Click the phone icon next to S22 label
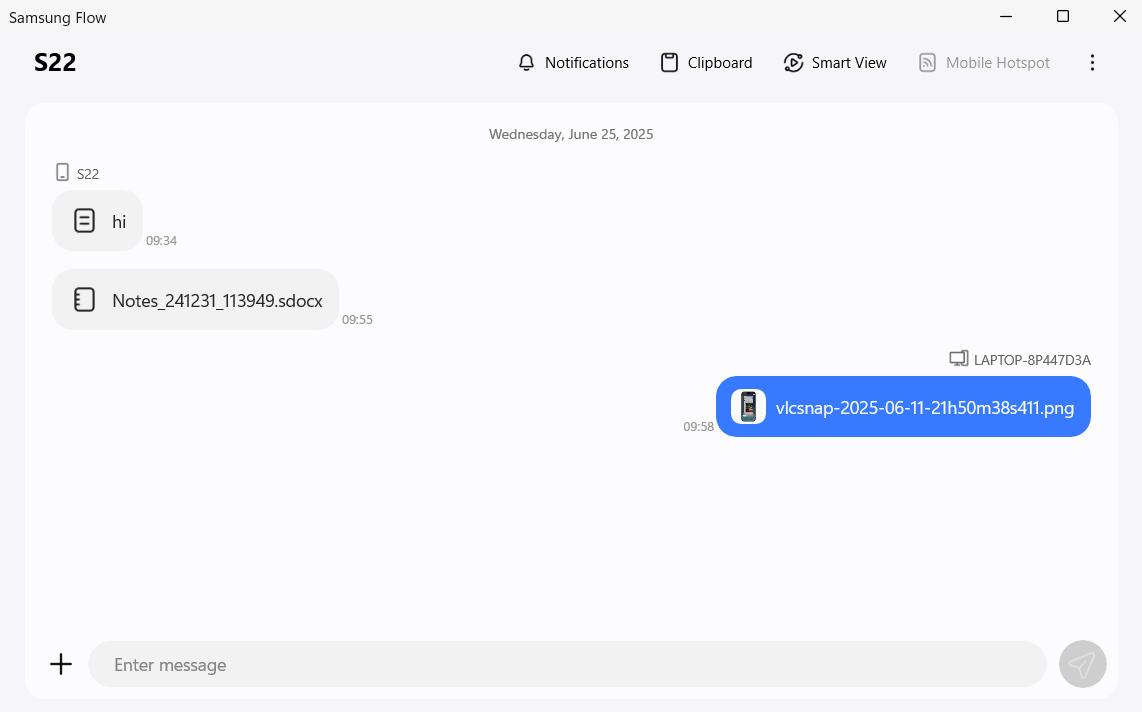Viewport: 1142px width, 712px height. (61, 172)
